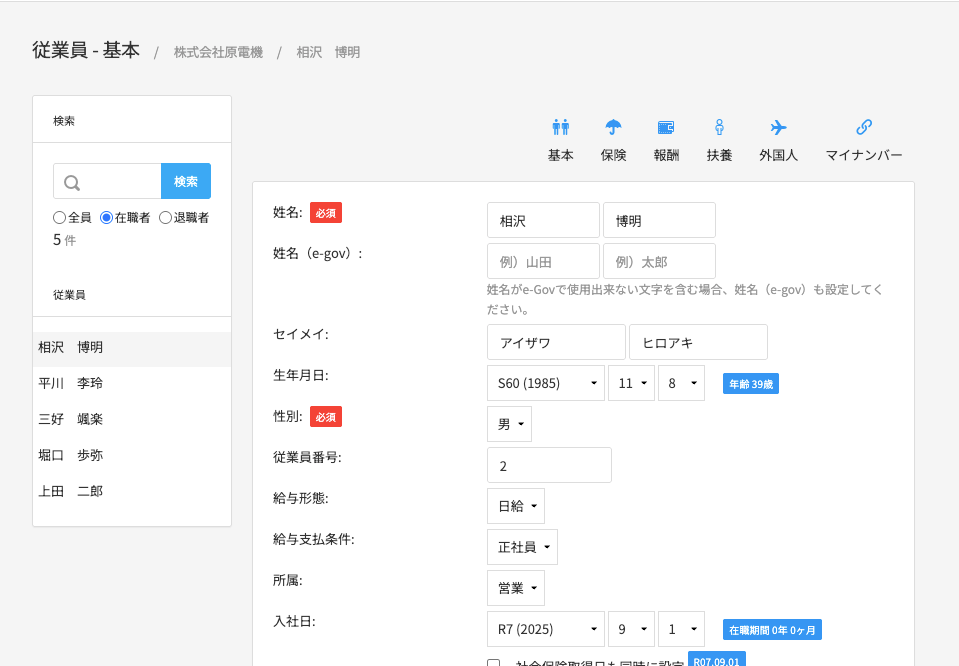Screen dimensions: 959x666
Task: Focus the employee search text box
Action: pos(108,181)
